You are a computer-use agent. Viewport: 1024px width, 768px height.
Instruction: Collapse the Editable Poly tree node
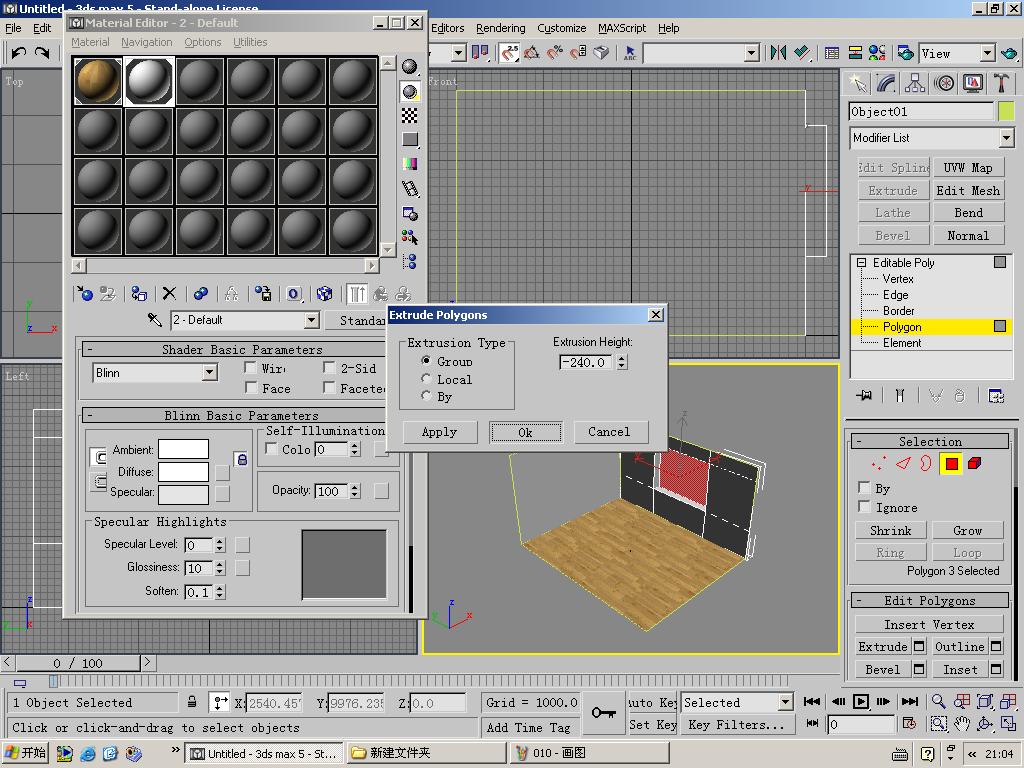(x=861, y=263)
